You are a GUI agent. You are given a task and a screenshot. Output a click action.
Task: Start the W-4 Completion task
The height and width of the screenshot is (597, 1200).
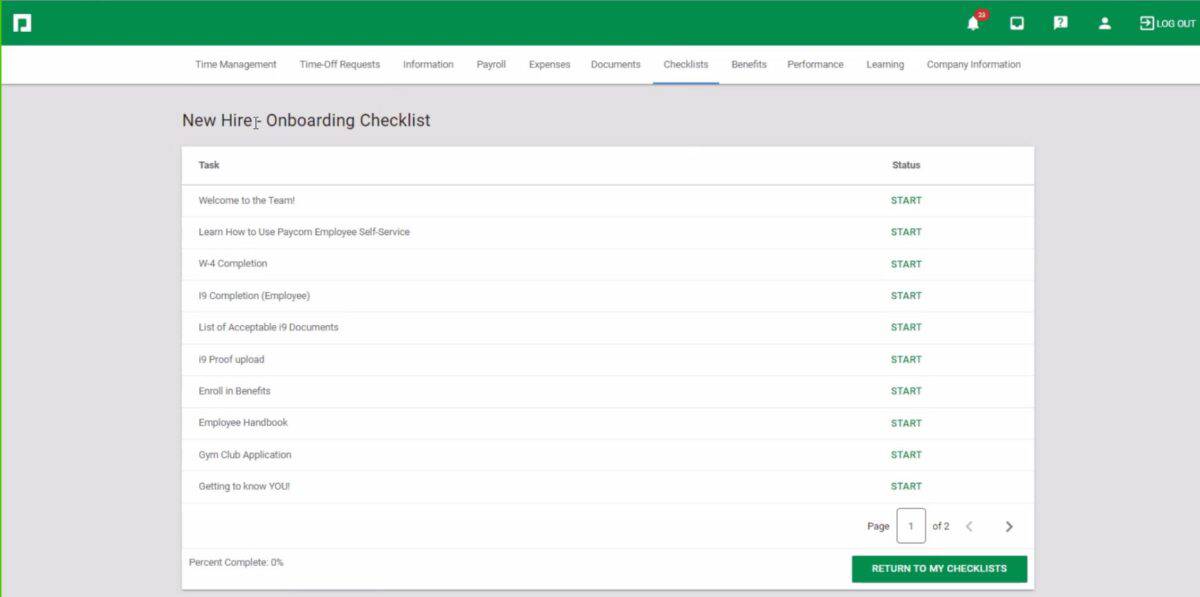click(x=906, y=264)
